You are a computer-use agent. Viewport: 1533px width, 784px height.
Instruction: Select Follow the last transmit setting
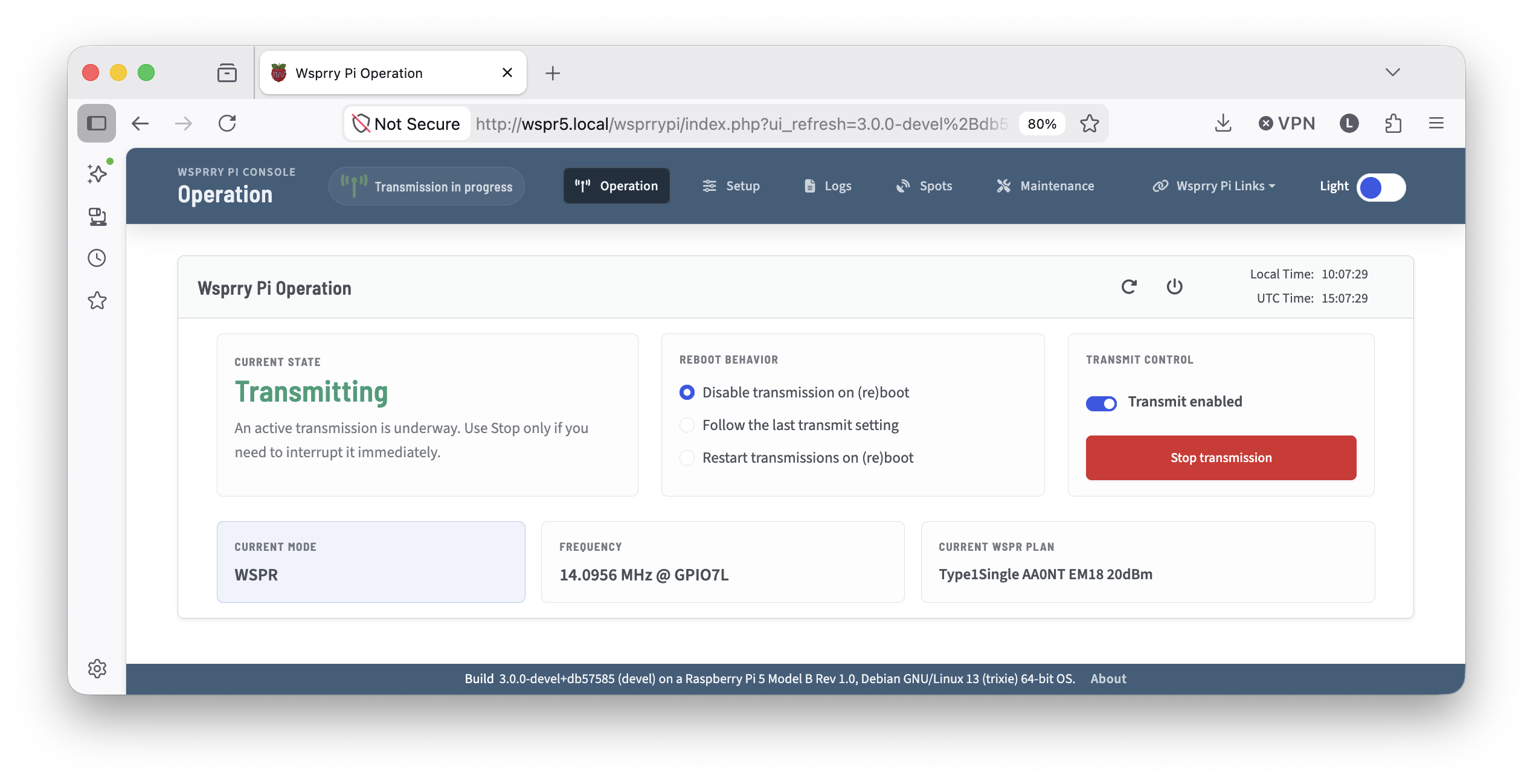click(x=687, y=425)
